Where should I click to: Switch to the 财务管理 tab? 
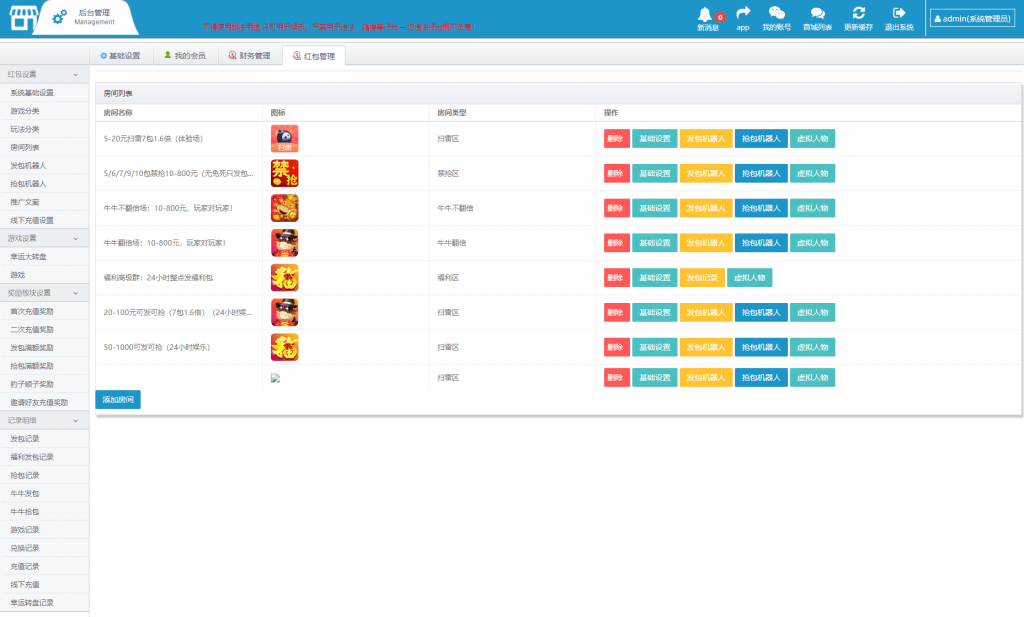click(x=249, y=56)
